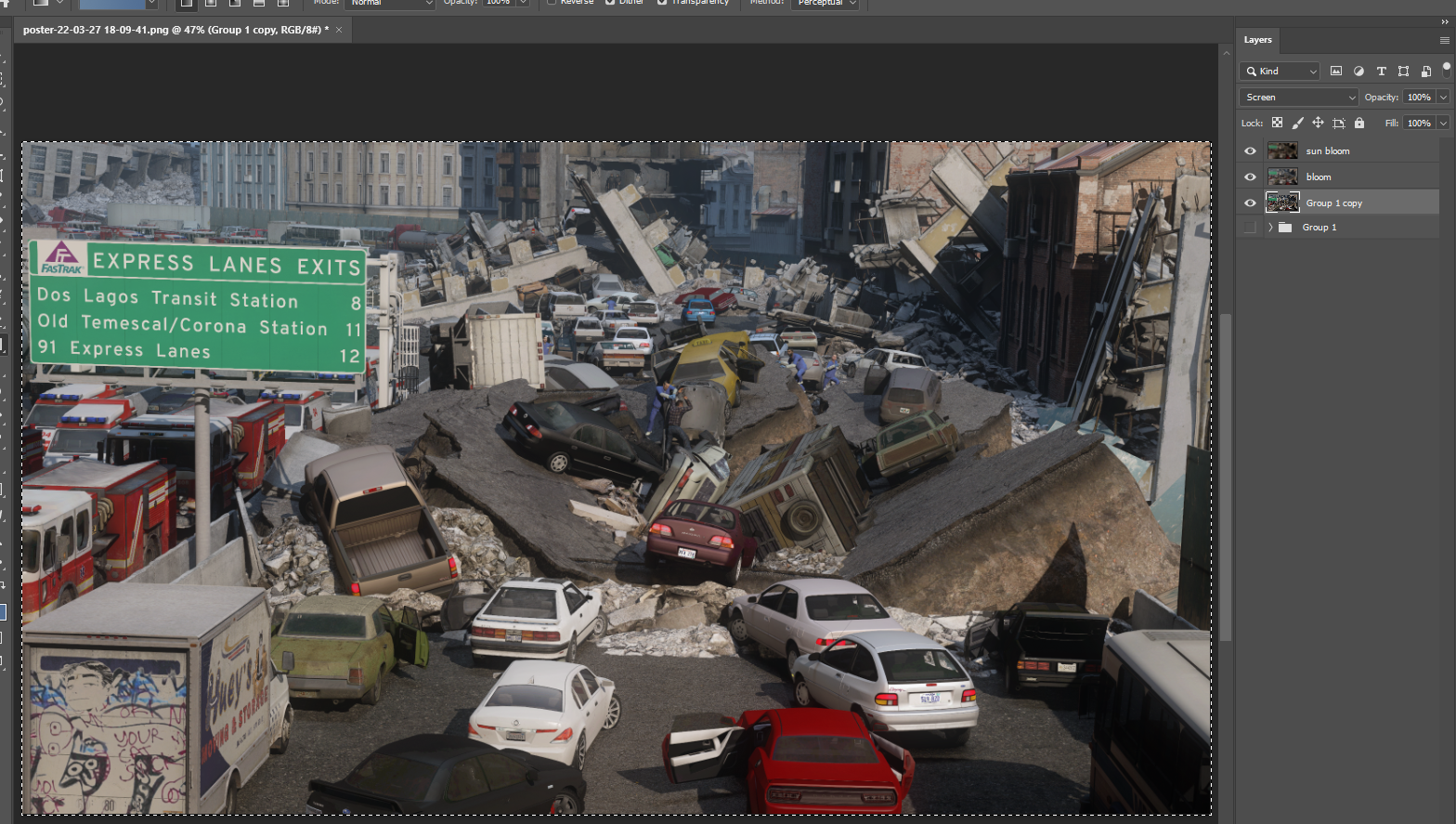Open the layer Opacity slider arrow
This screenshot has width=1456, height=824.
tap(1443, 97)
